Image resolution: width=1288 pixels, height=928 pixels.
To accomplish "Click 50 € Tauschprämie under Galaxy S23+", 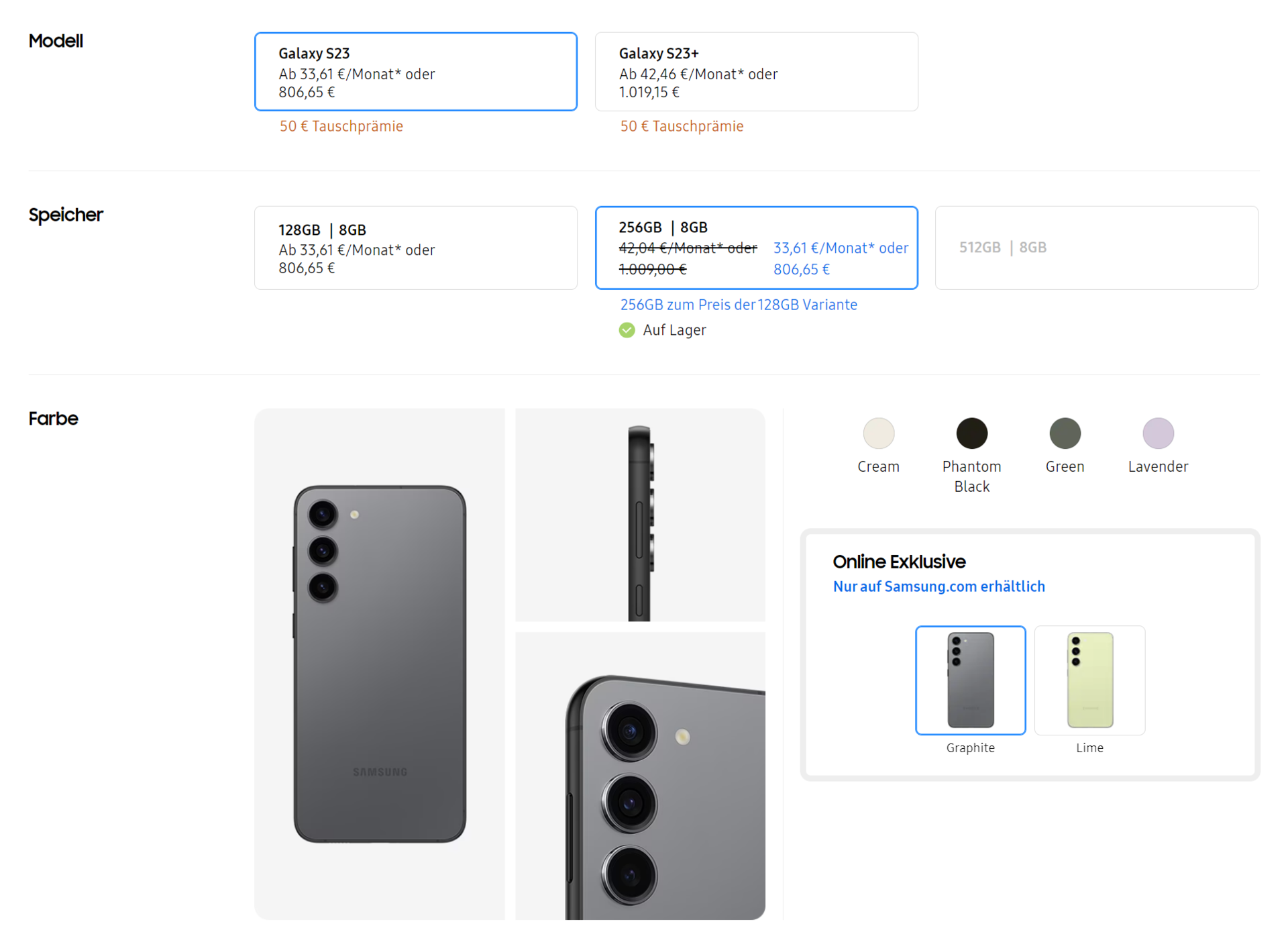I will (x=682, y=126).
